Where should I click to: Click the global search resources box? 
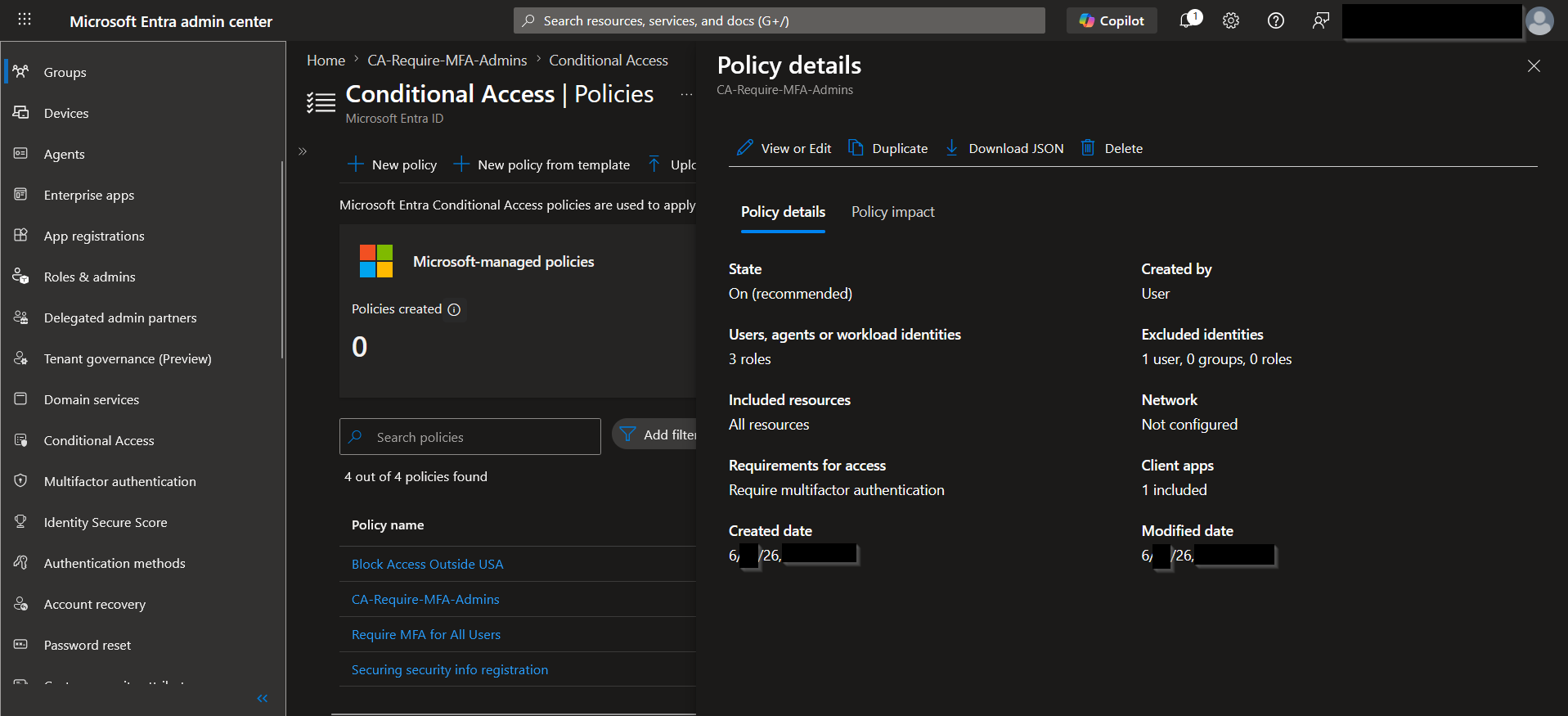(x=779, y=20)
